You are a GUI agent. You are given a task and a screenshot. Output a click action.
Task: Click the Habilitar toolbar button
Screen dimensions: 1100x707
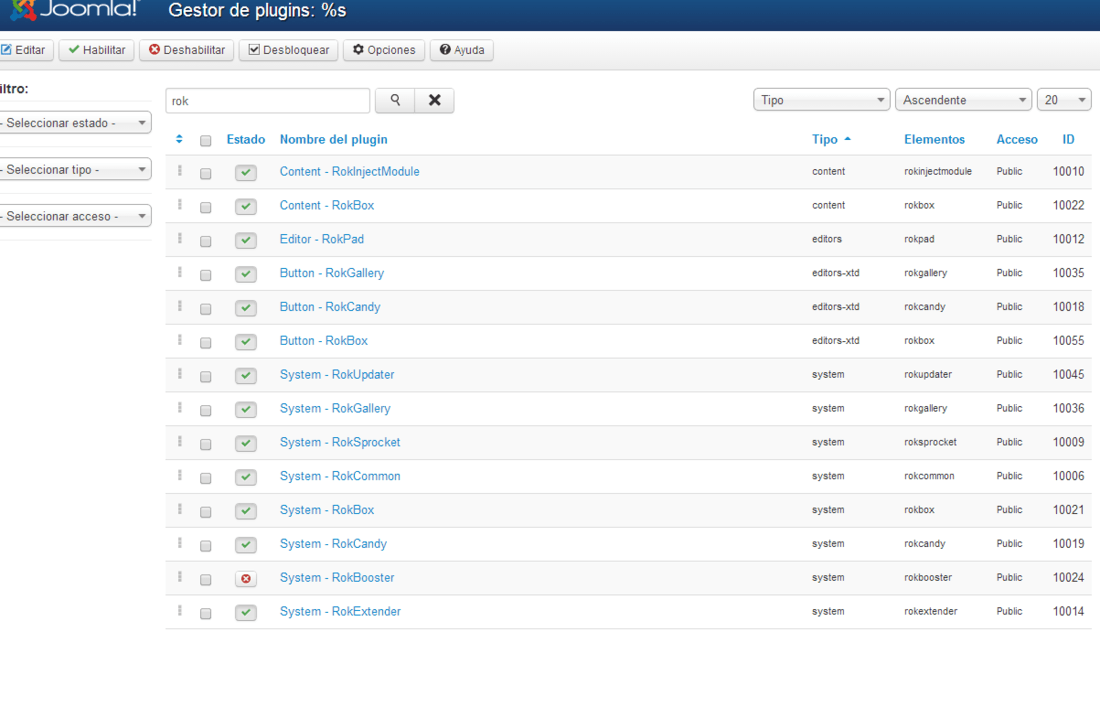pos(97,50)
